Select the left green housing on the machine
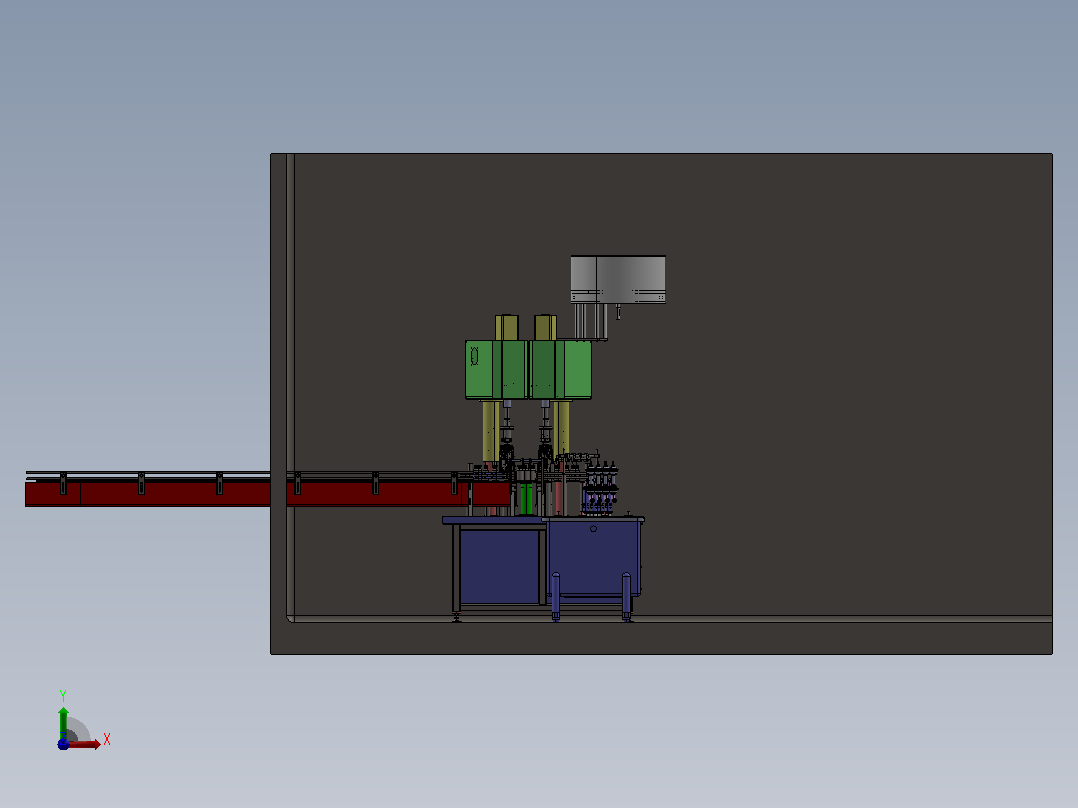Image resolution: width=1078 pixels, height=808 pixels. point(496,369)
